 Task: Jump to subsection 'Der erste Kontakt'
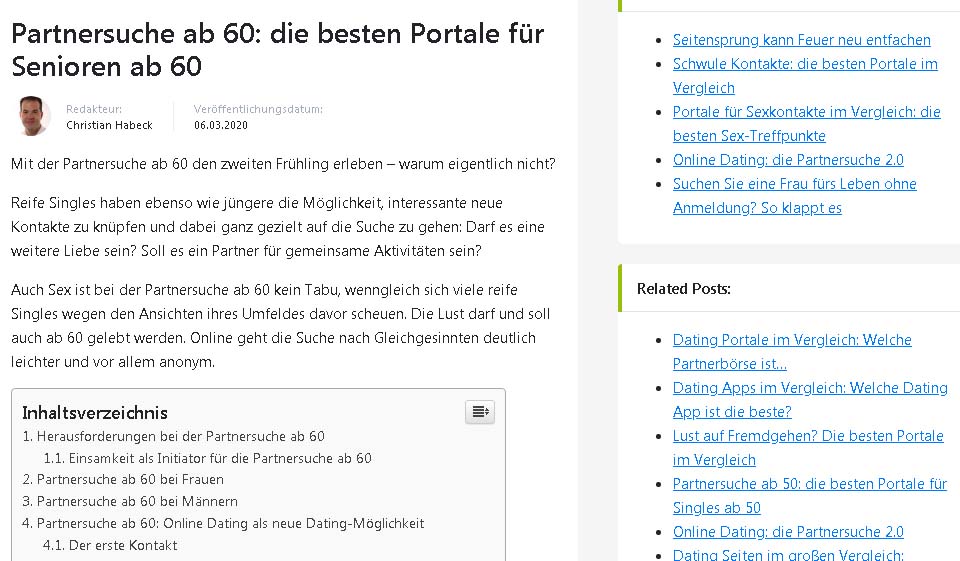click(123, 545)
